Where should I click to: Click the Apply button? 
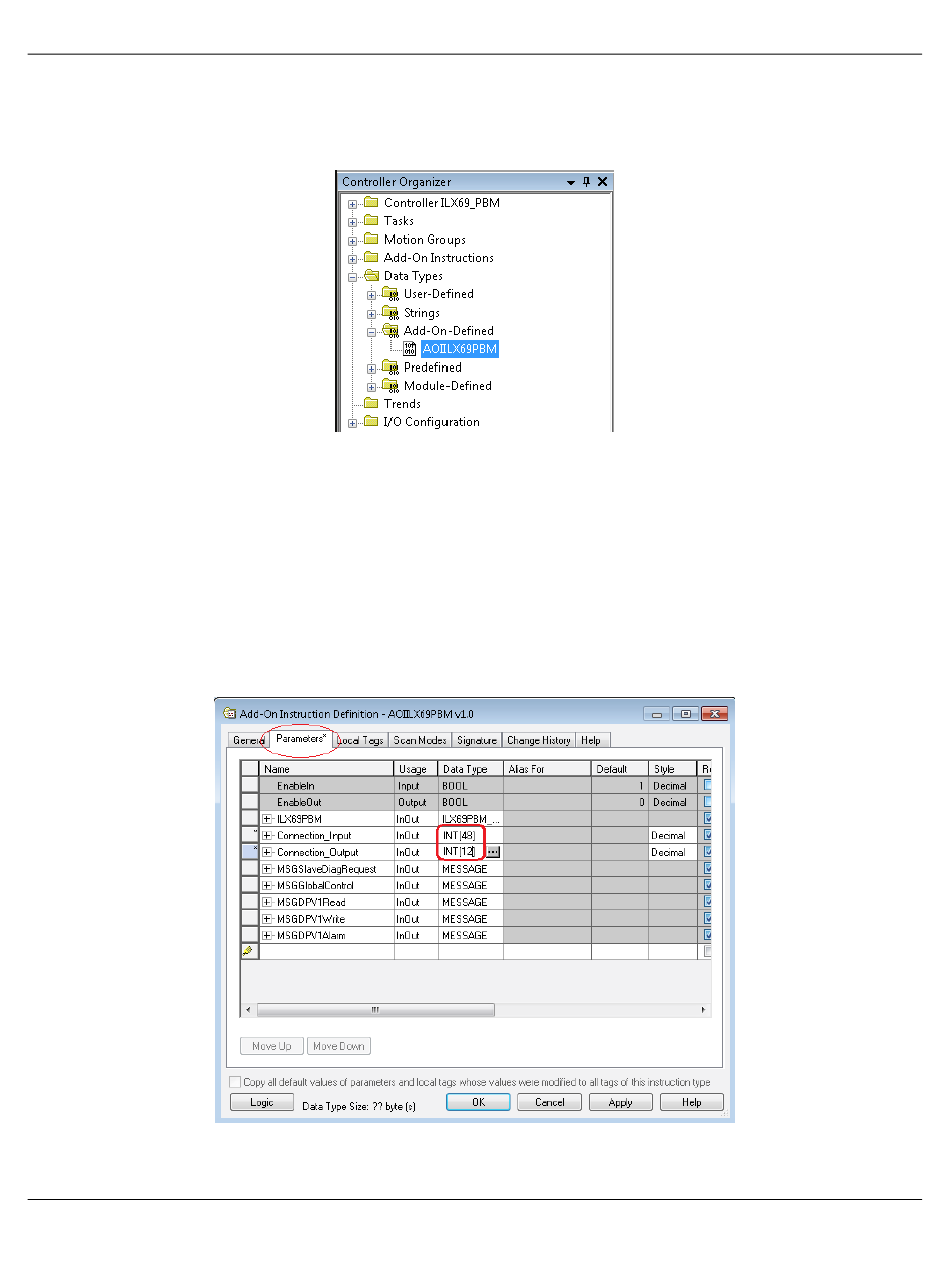621,1102
